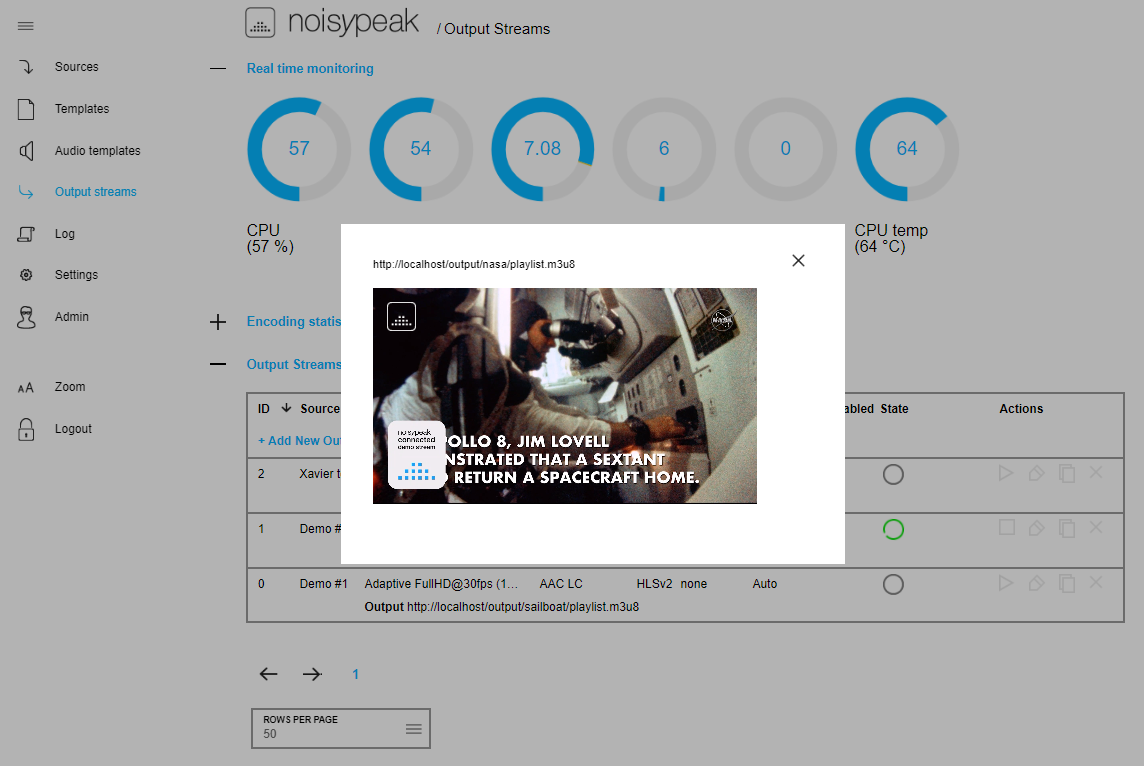Toggle green state circle for stream ID 1
Image resolution: width=1144 pixels, height=766 pixels.
pyautogui.click(x=893, y=529)
